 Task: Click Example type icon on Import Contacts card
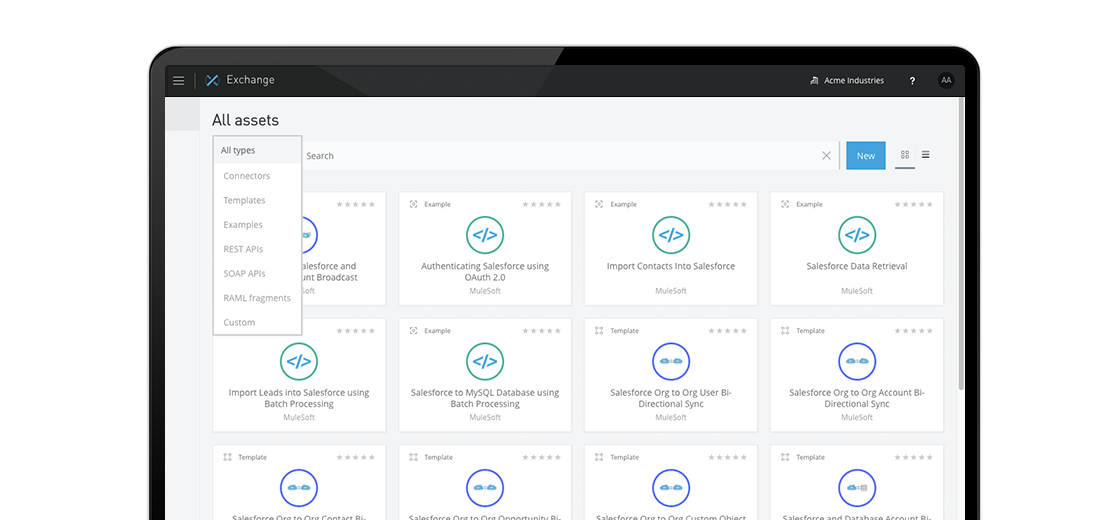(x=599, y=204)
